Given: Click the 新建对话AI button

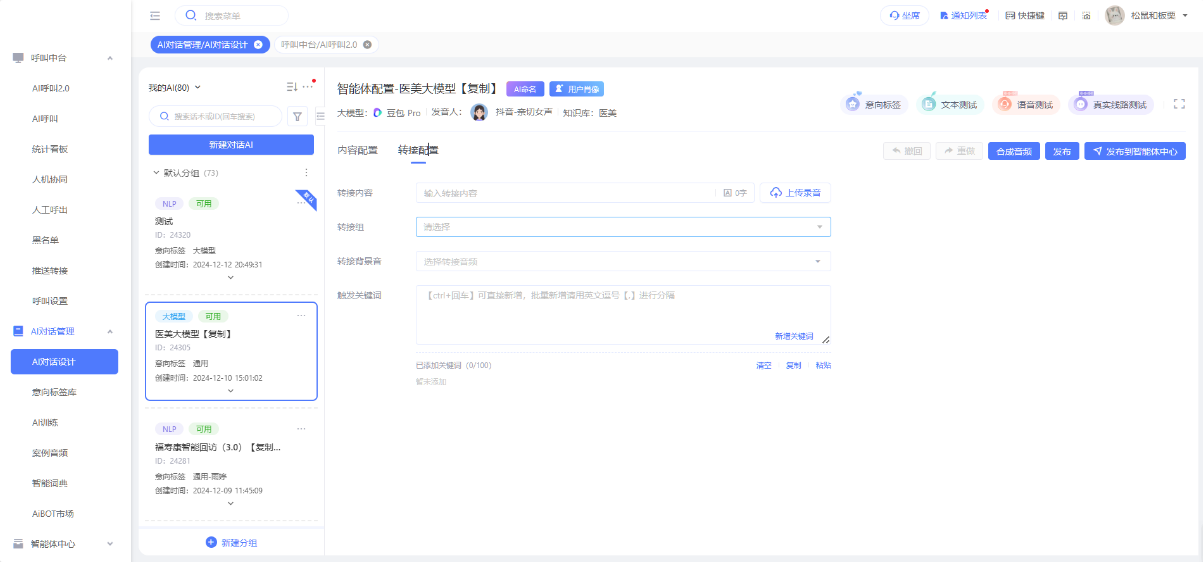Looking at the screenshot, I should [231, 145].
